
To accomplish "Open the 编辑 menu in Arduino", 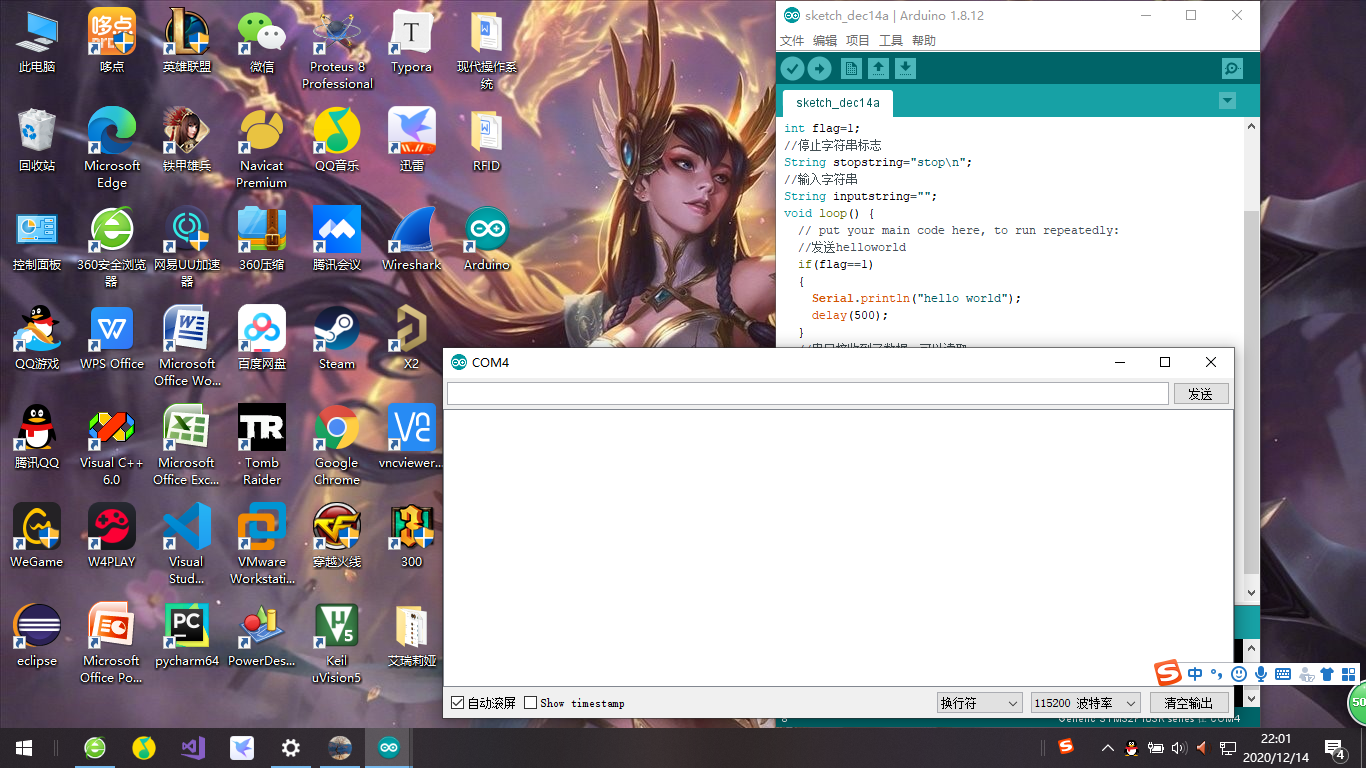I will (825, 41).
